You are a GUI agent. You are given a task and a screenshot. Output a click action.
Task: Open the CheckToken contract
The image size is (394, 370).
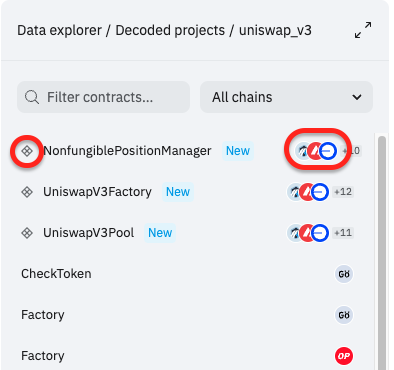click(56, 274)
